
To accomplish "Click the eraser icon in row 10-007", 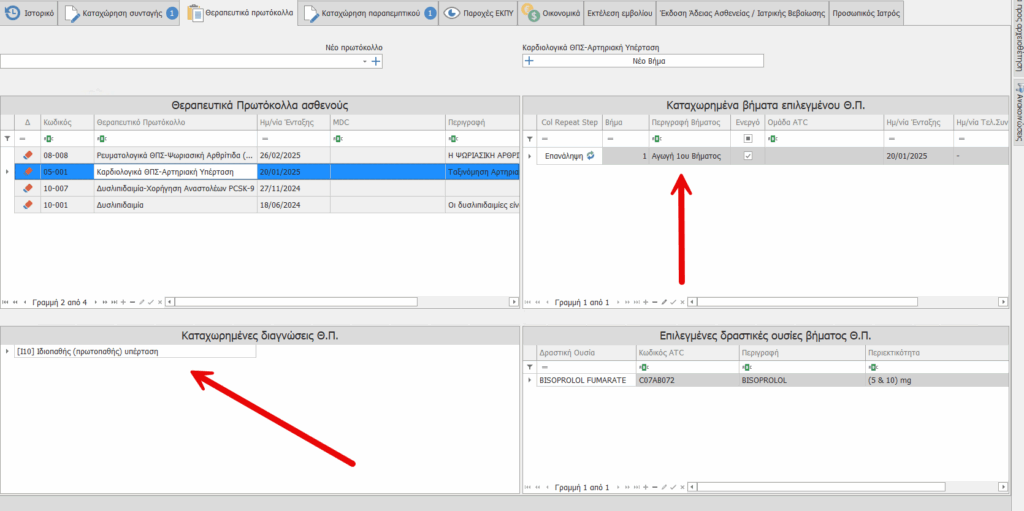I will [x=28, y=188].
